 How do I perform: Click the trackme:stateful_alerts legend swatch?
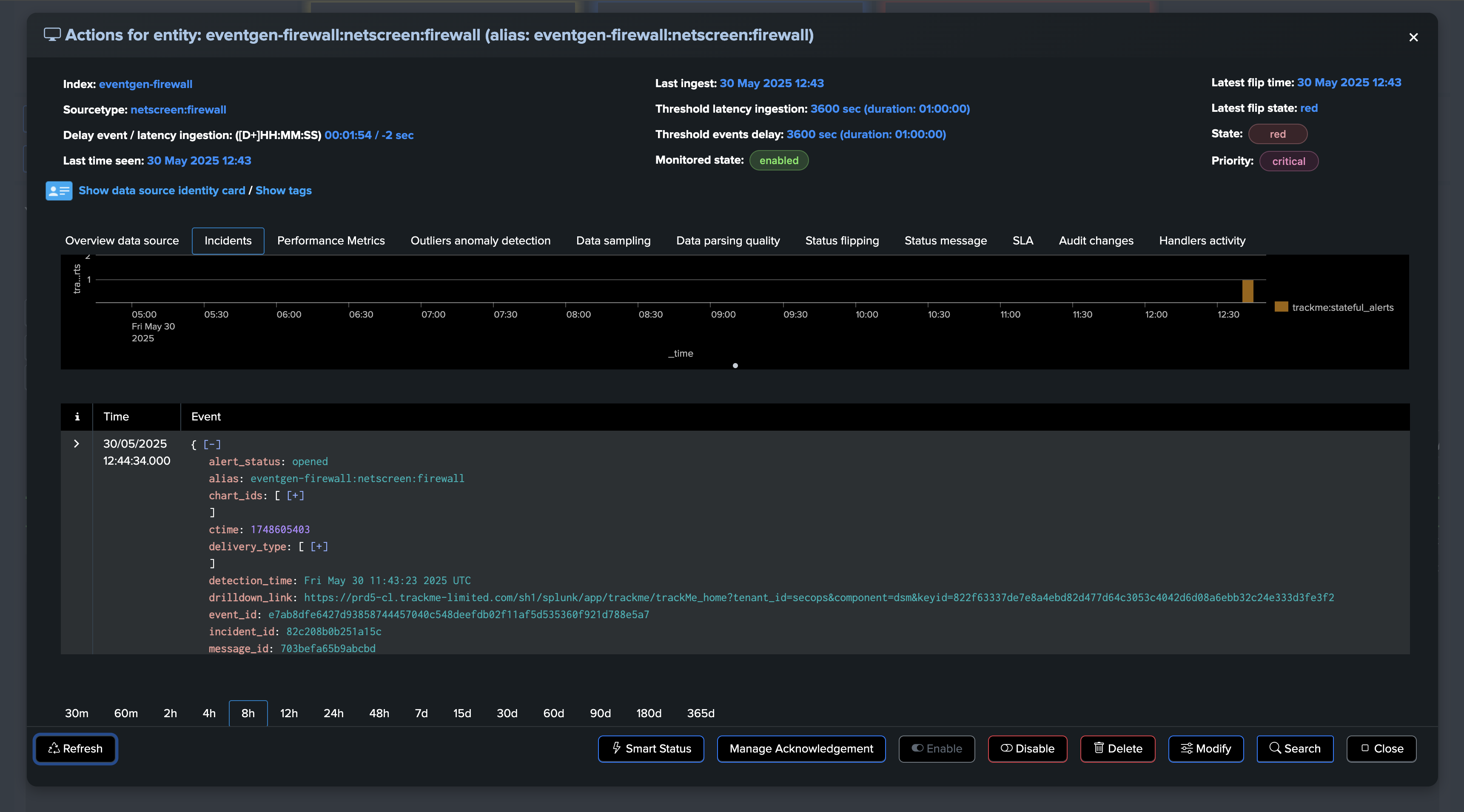1281,307
